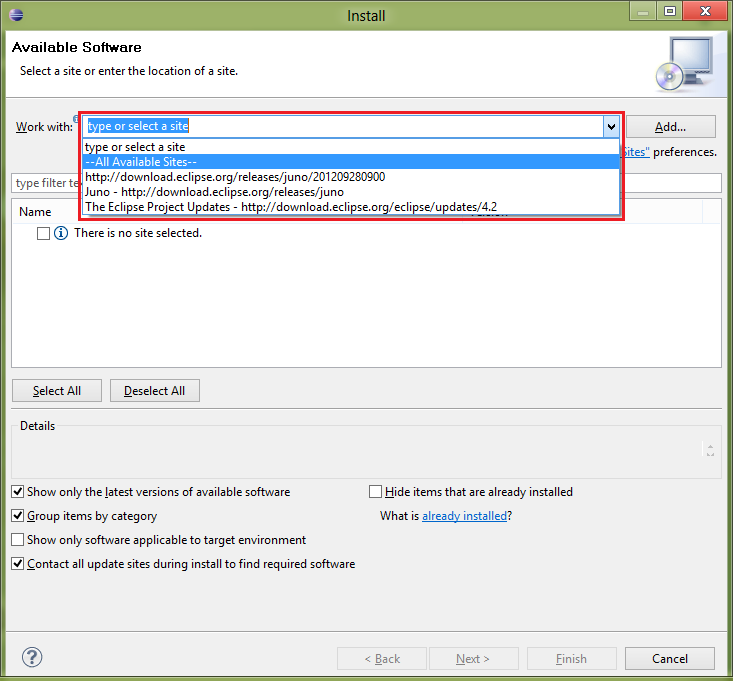
Task: Click the Name column header
Action: pyautogui.click(x=35, y=212)
